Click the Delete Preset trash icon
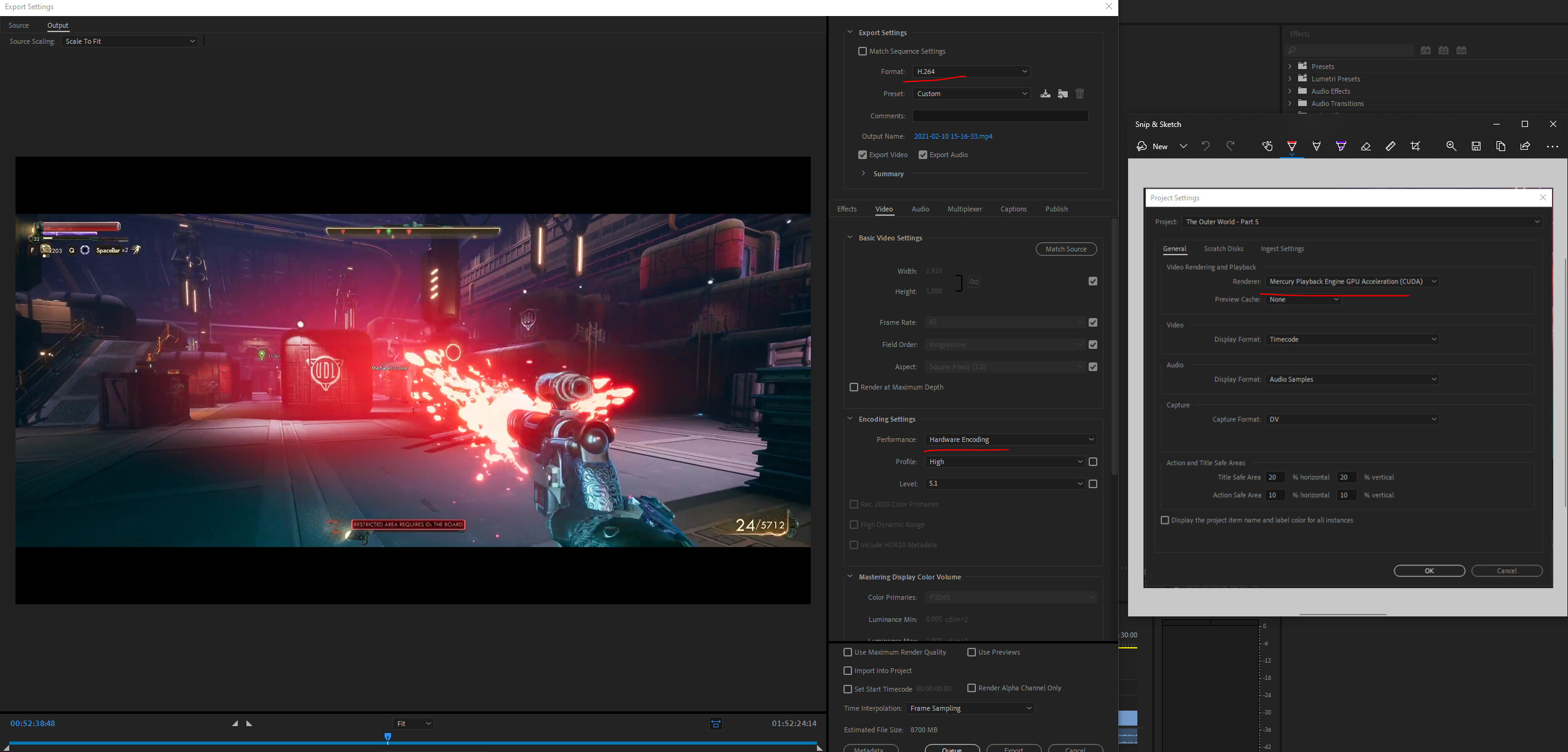The height and width of the screenshot is (752, 1568). pyautogui.click(x=1080, y=94)
